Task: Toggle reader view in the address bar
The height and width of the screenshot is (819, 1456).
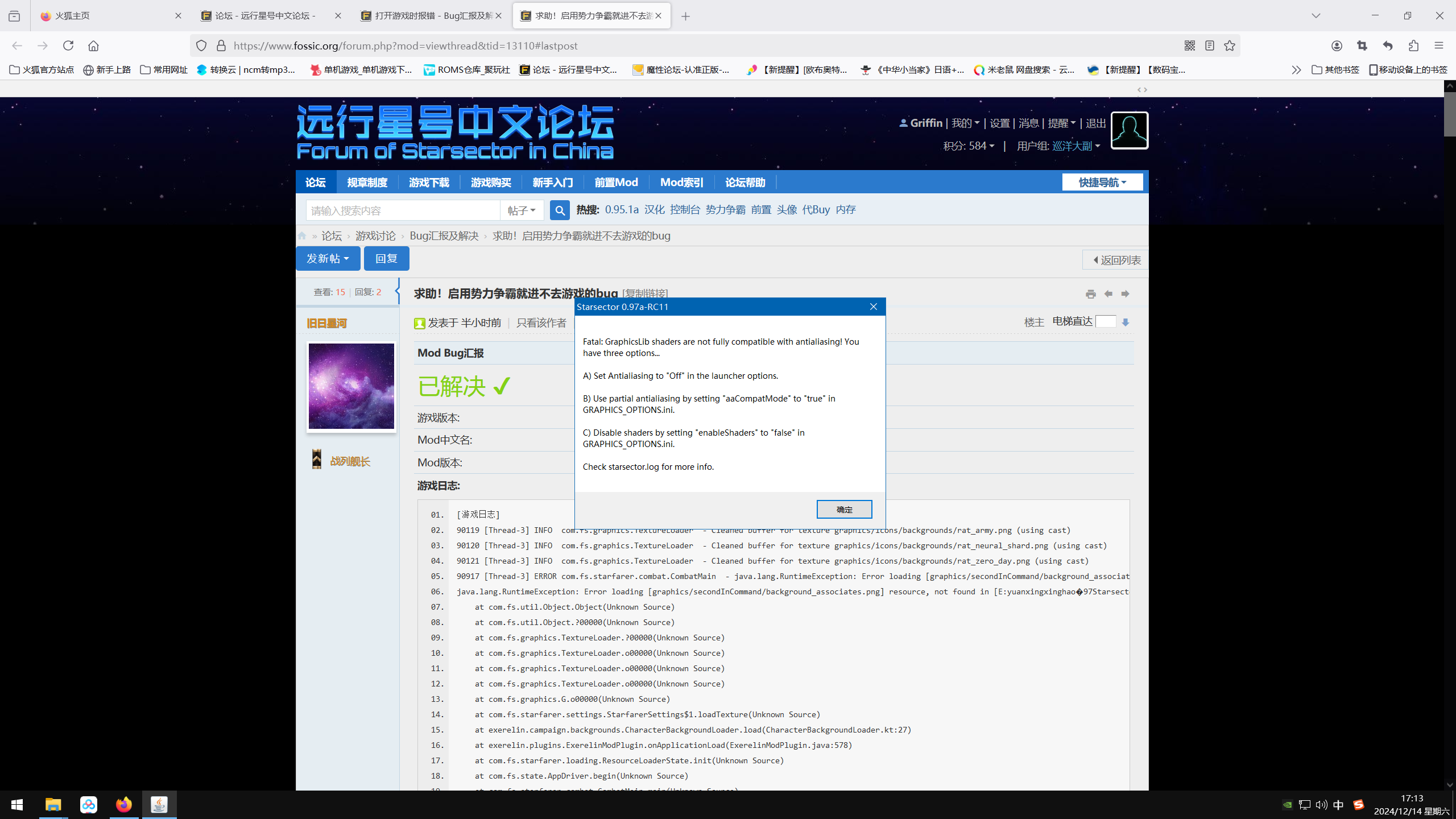Action: click(x=1210, y=45)
